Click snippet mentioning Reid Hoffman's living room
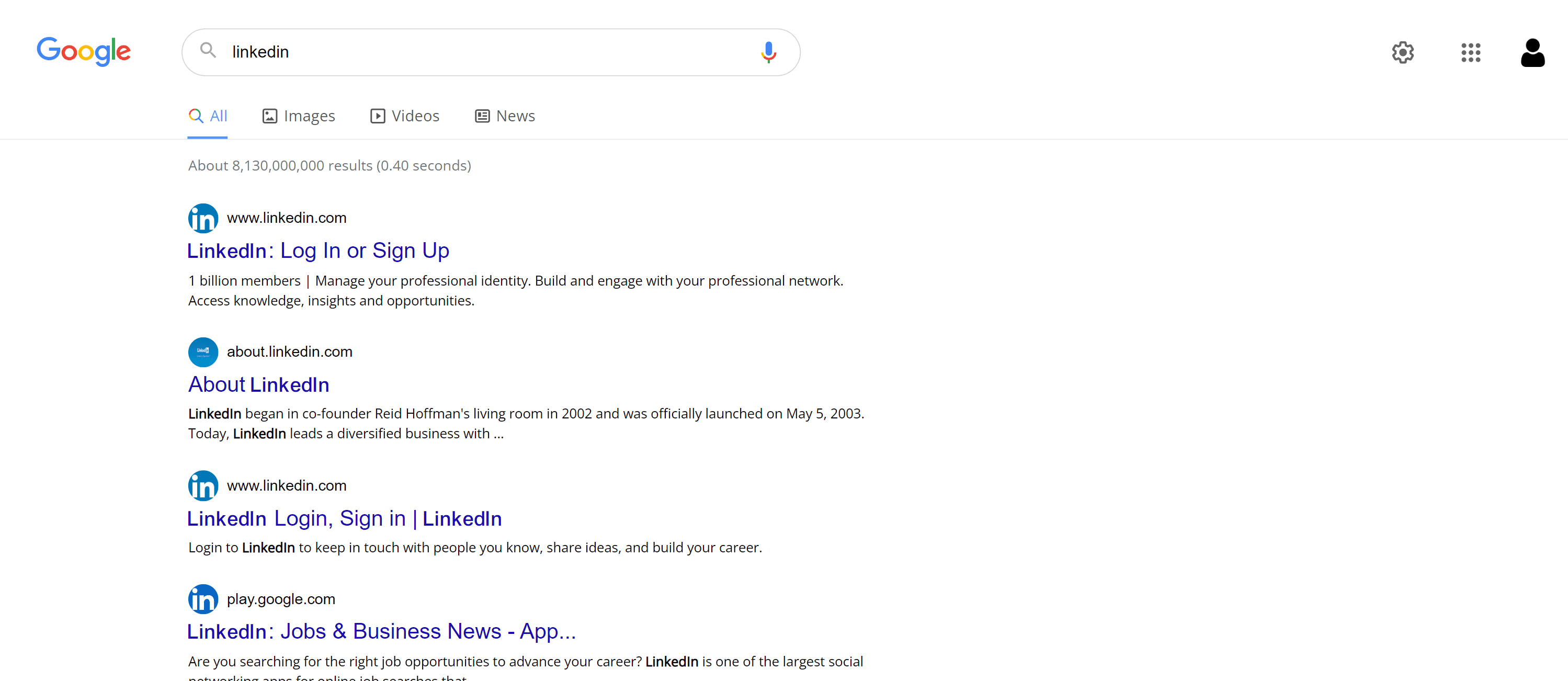The height and width of the screenshot is (681, 1568). [x=526, y=424]
